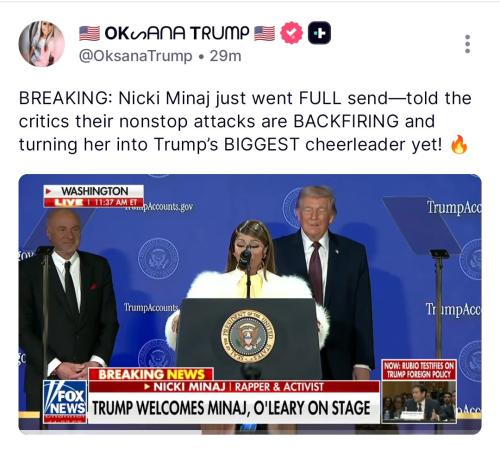Open the three-dot post options menu

click(x=467, y=44)
